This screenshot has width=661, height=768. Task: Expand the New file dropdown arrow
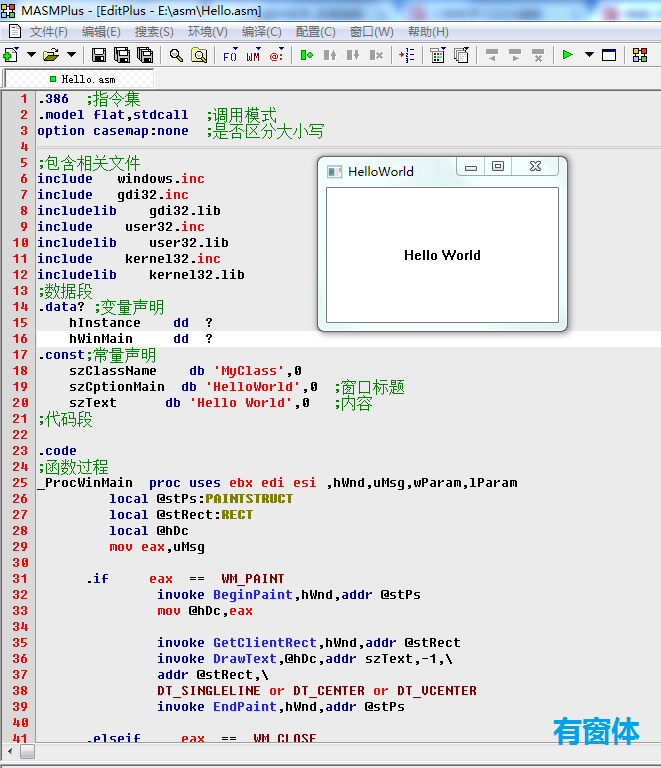(x=31, y=54)
